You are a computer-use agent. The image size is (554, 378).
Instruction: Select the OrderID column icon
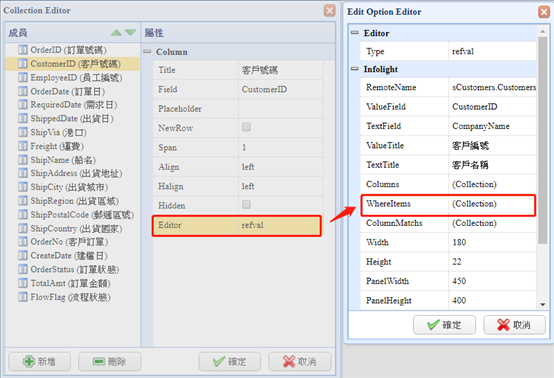(23, 49)
